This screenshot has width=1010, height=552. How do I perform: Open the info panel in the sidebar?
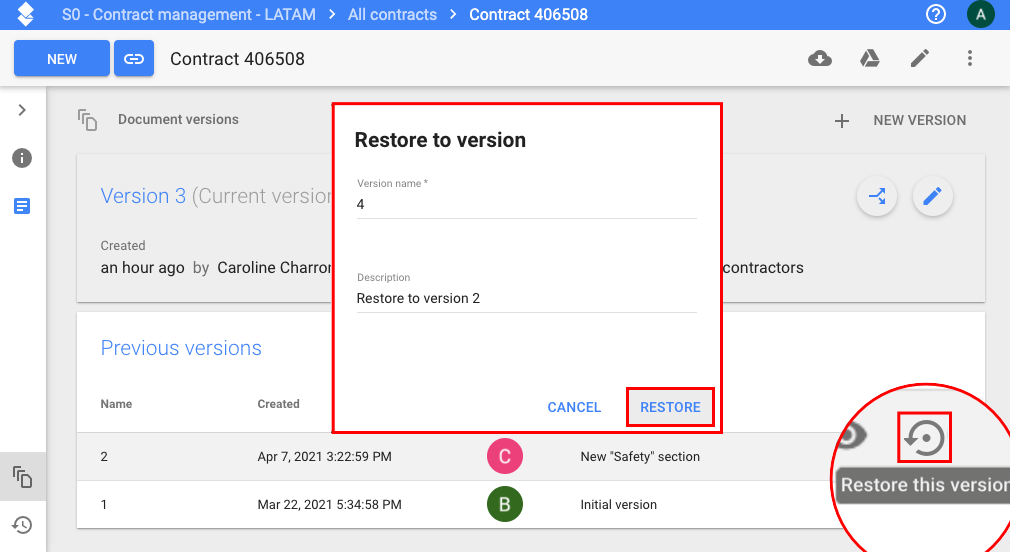(22, 158)
